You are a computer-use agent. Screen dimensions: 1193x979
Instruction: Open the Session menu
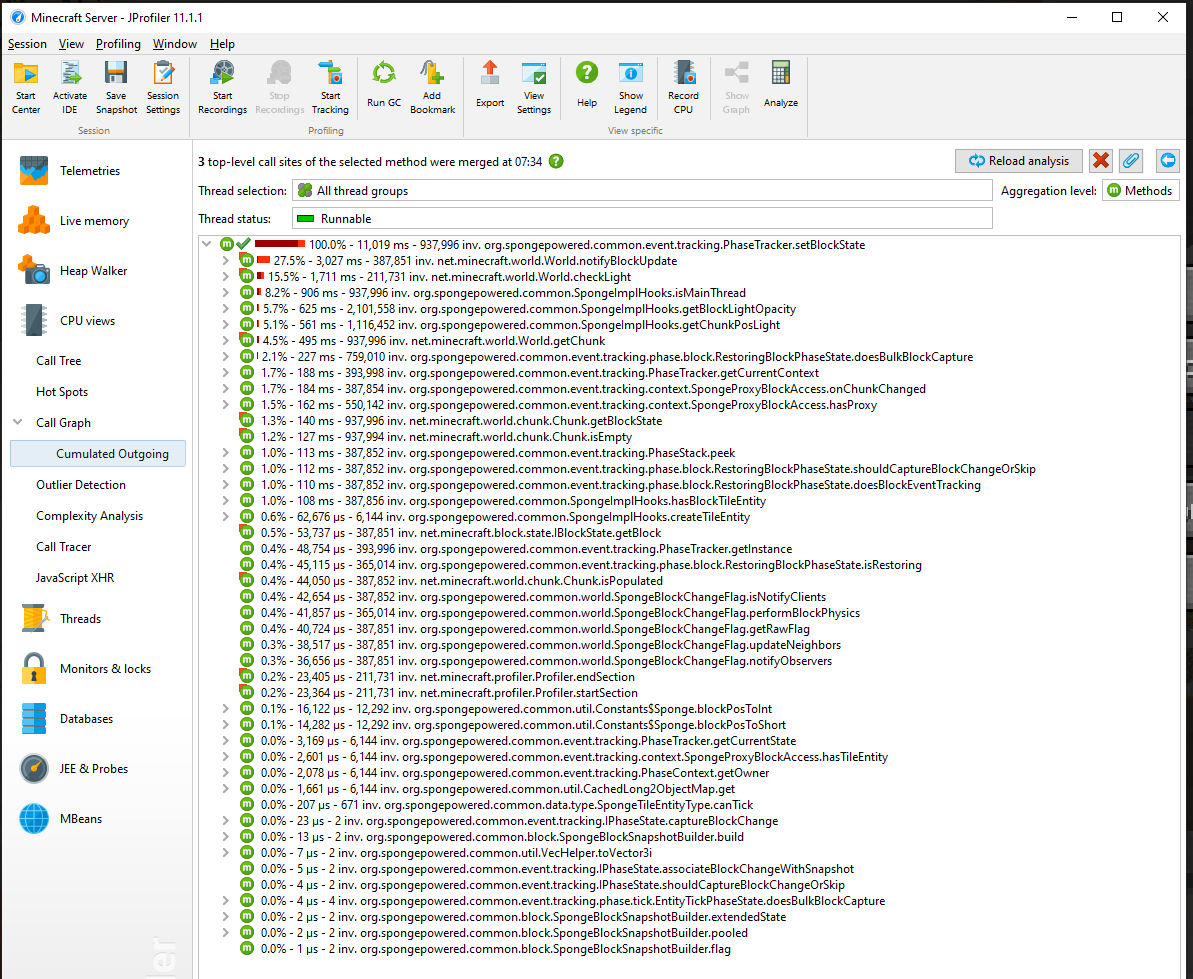pos(27,44)
